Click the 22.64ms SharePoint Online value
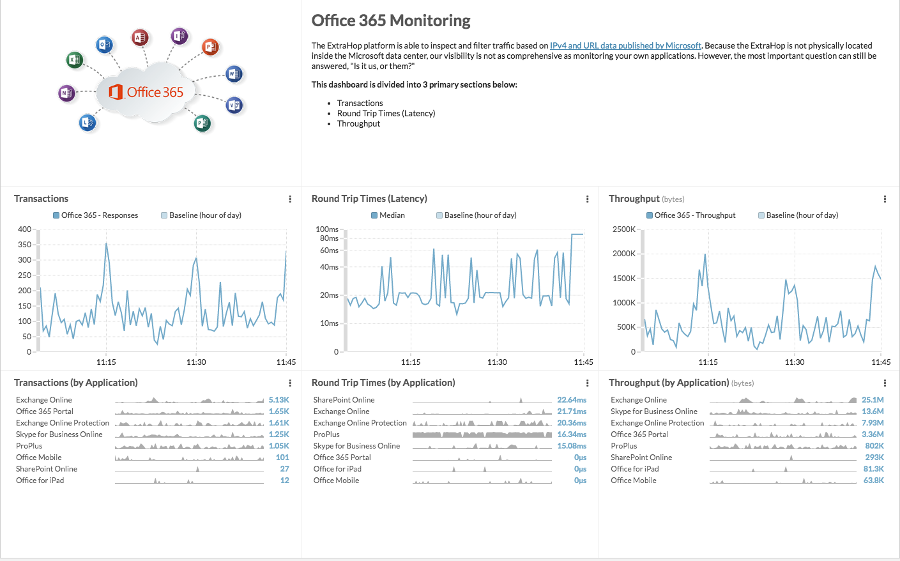This screenshot has width=900, height=561. [x=572, y=400]
